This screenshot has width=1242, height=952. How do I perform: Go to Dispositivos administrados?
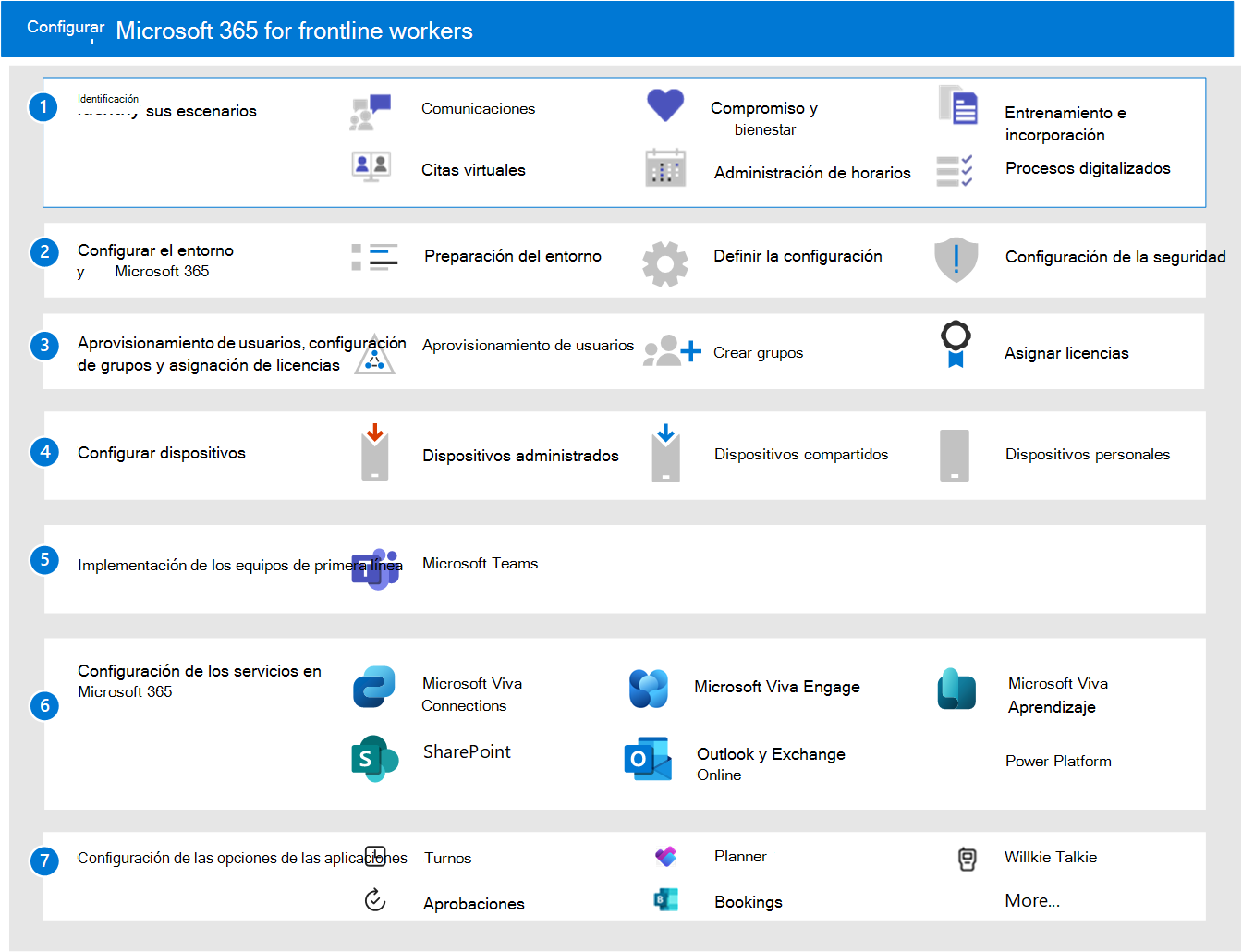coord(520,456)
